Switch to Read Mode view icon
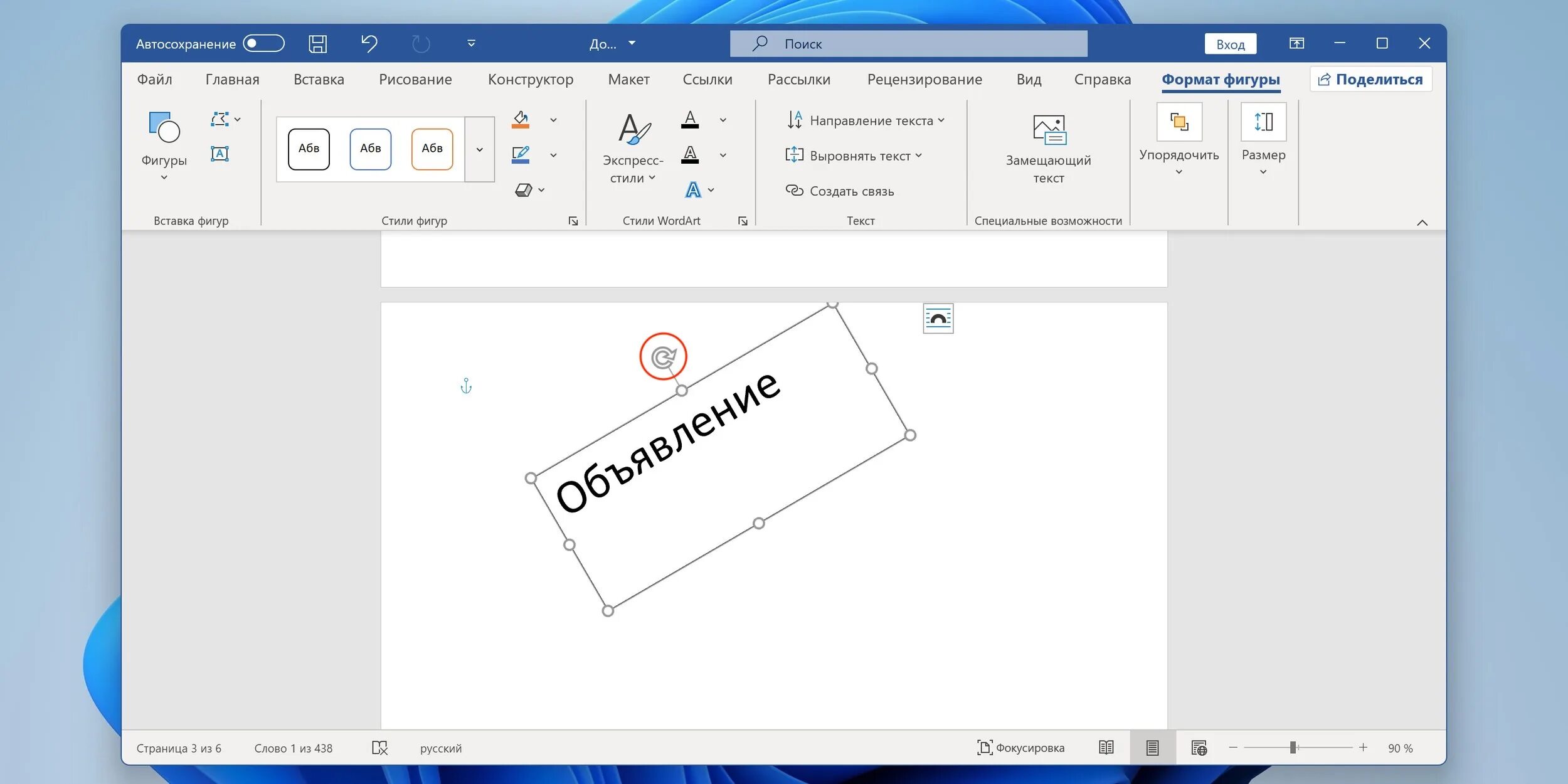This screenshot has width=1568, height=784. (x=1106, y=748)
